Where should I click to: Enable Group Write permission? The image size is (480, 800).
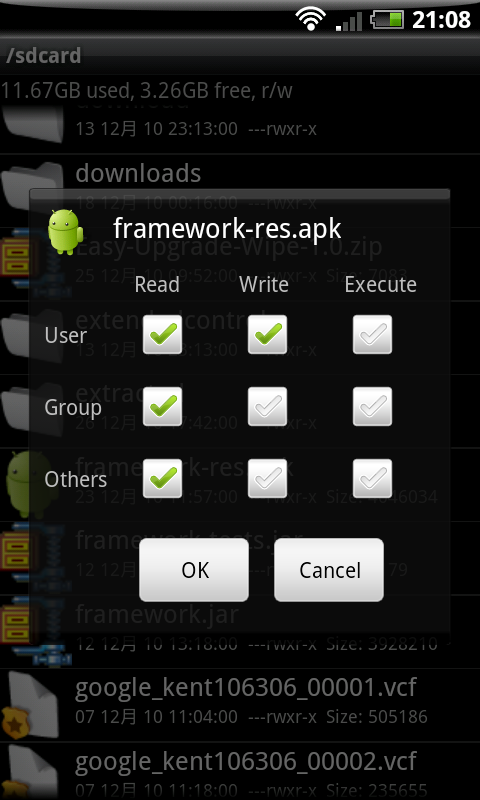click(x=267, y=407)
